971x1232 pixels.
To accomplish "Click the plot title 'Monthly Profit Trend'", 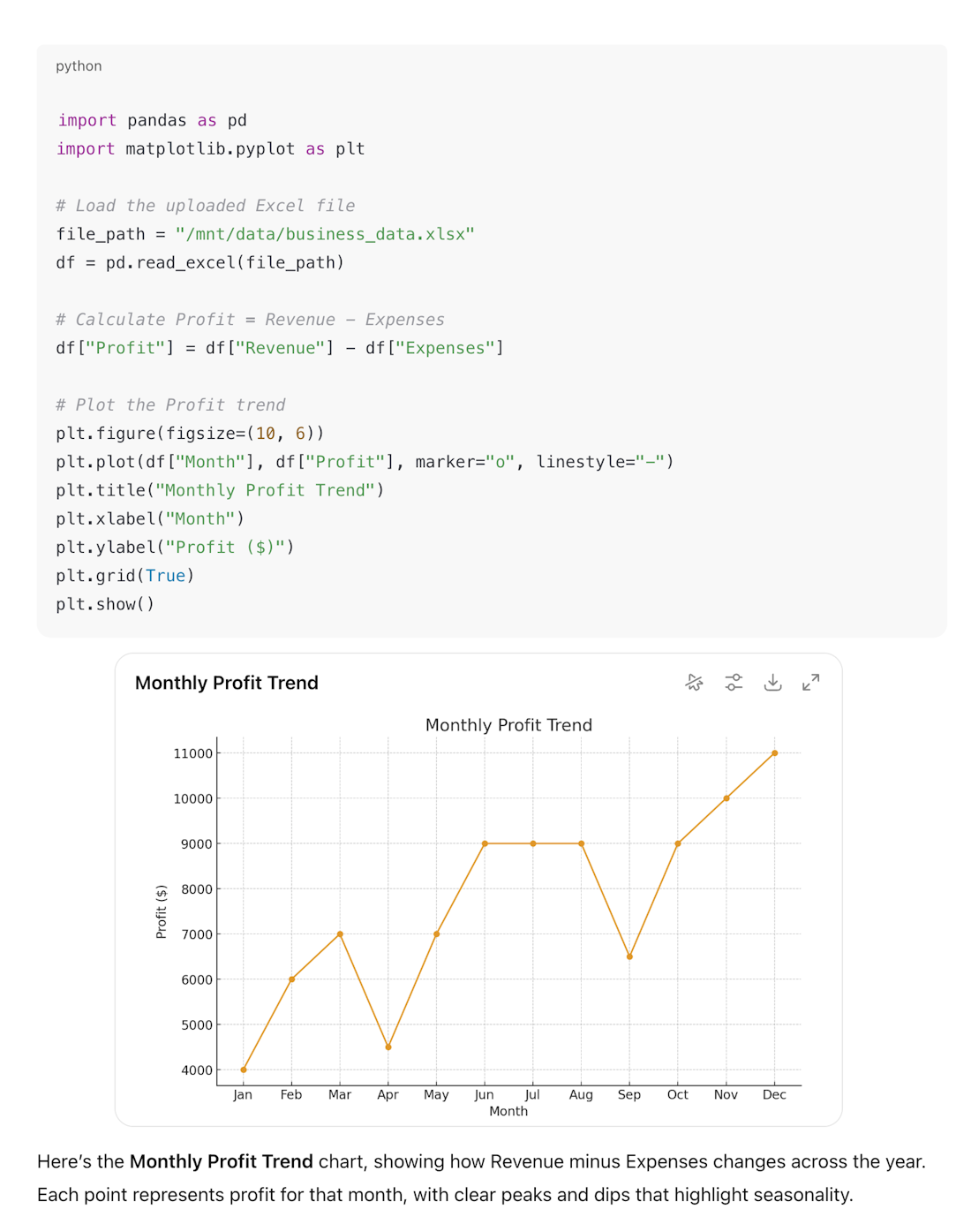I will 508,724.
